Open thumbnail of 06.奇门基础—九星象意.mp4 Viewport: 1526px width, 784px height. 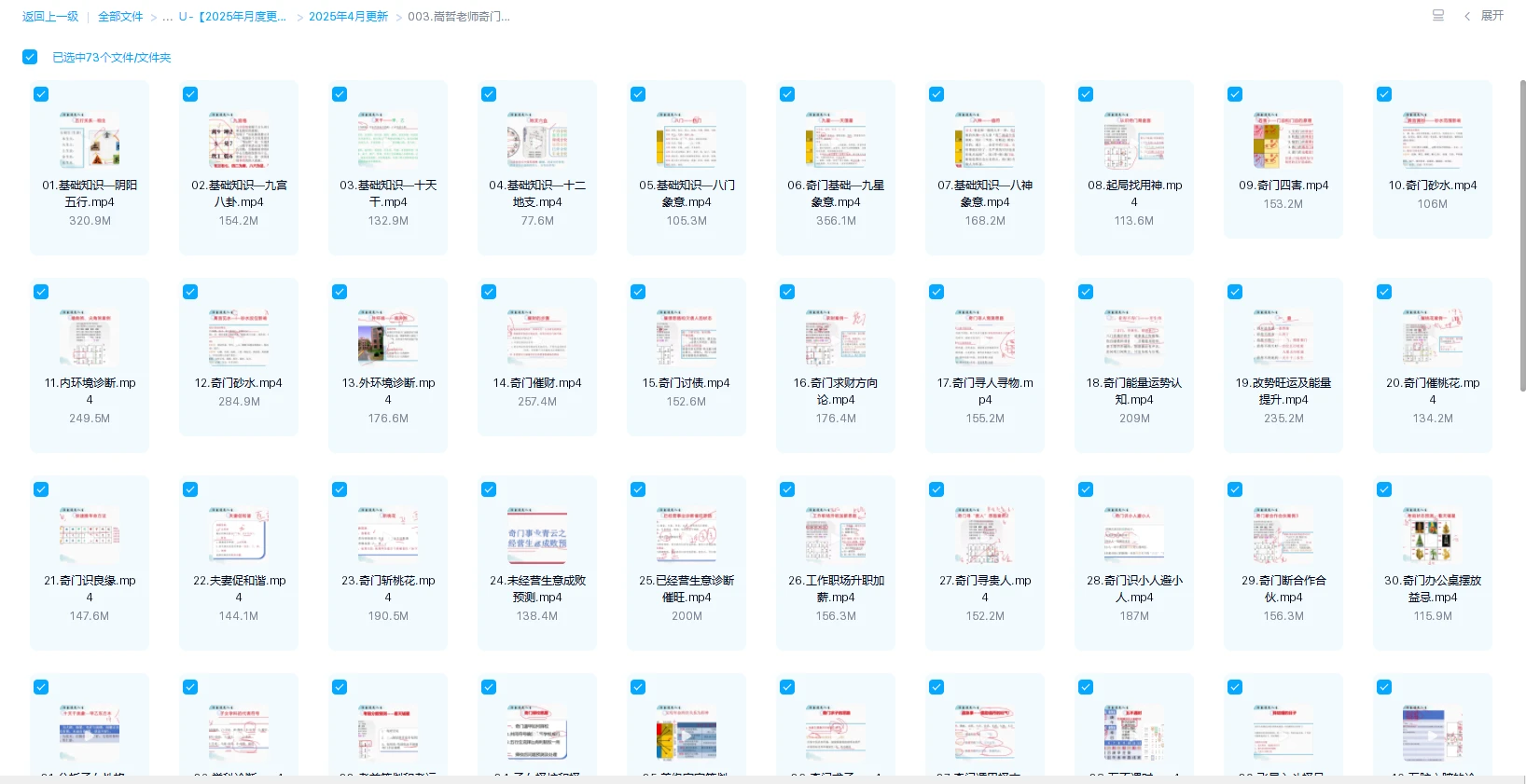click(836, 140)
